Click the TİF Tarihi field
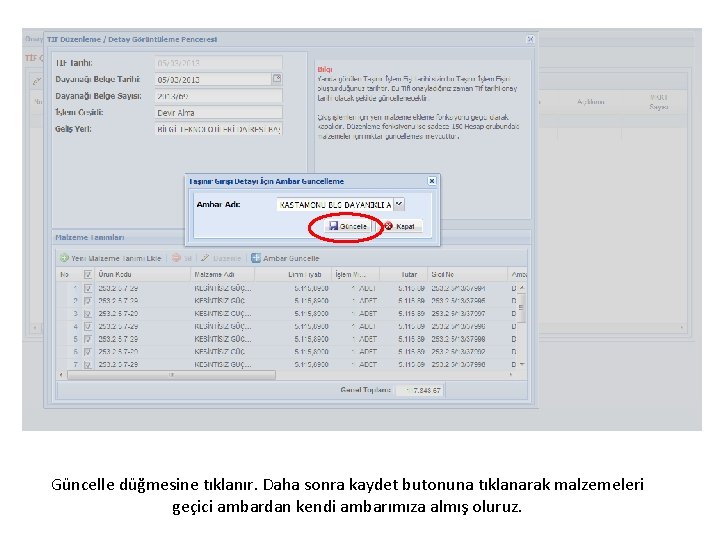 [x=219, y=63]
